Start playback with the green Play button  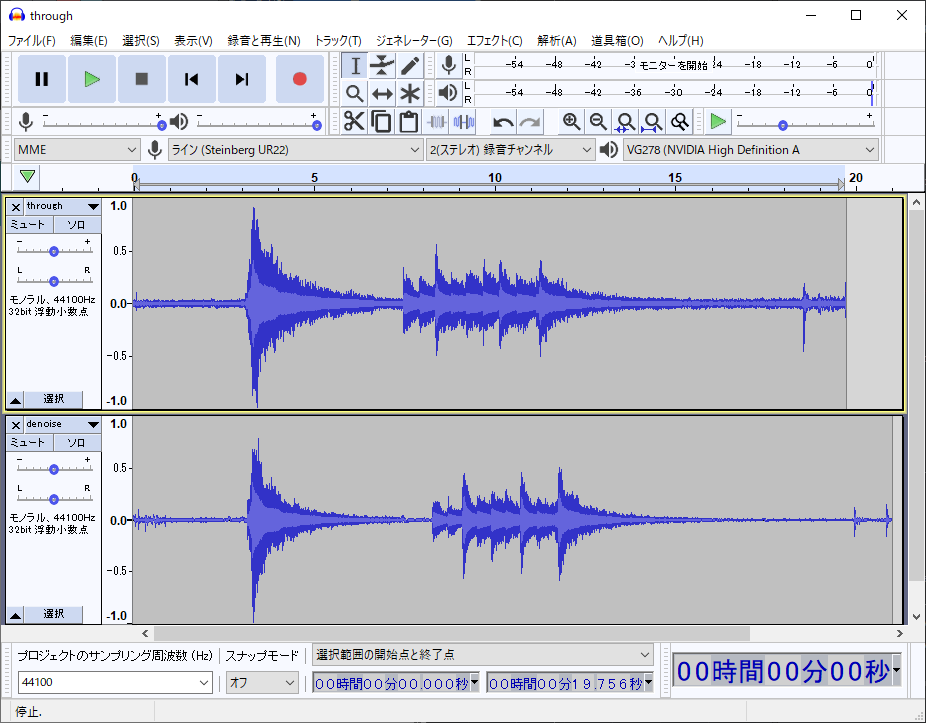click(92, 79)
